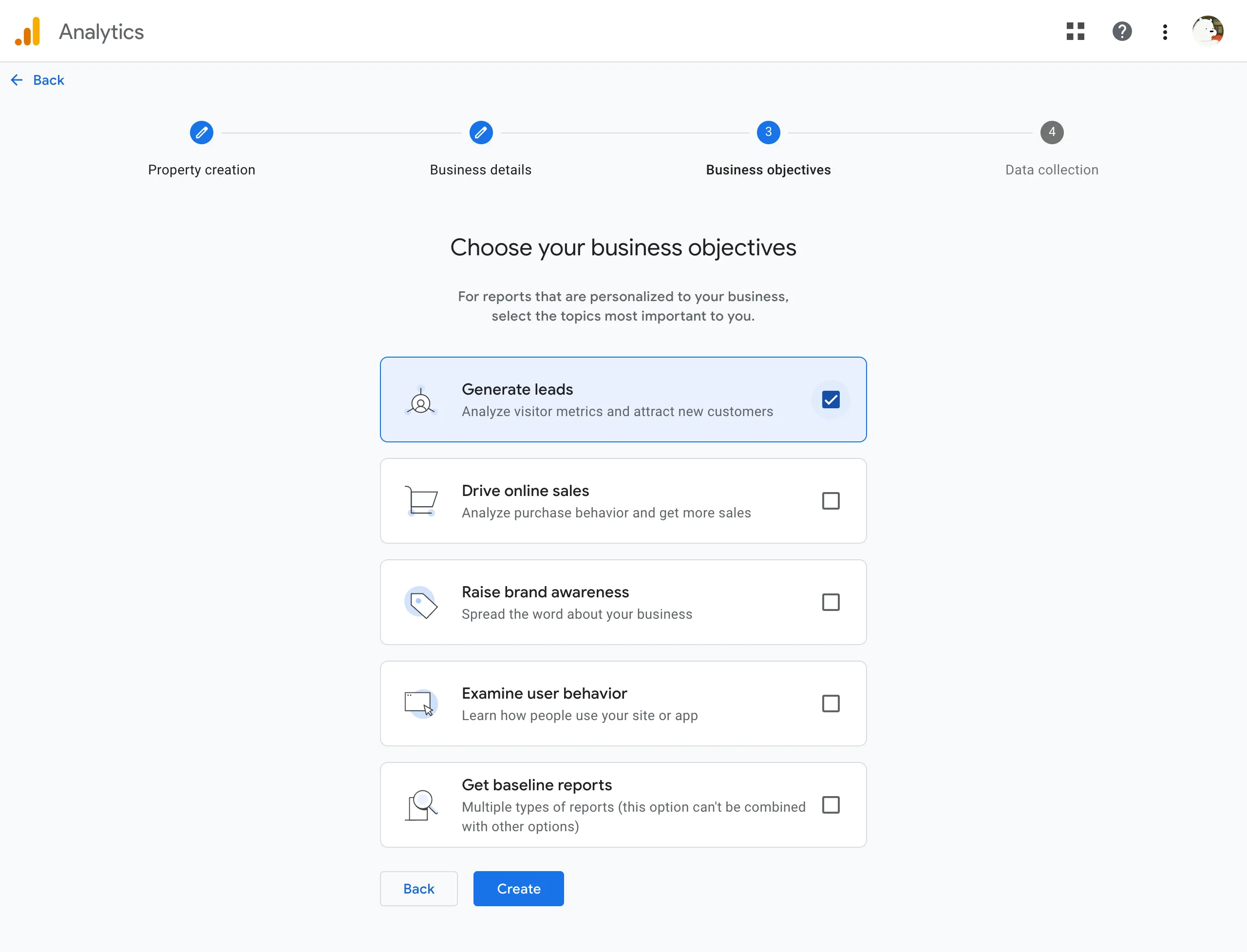Viewport: 1247px width, 952px height.
Task: Click the Create button to submit
Action: (518, 889)
